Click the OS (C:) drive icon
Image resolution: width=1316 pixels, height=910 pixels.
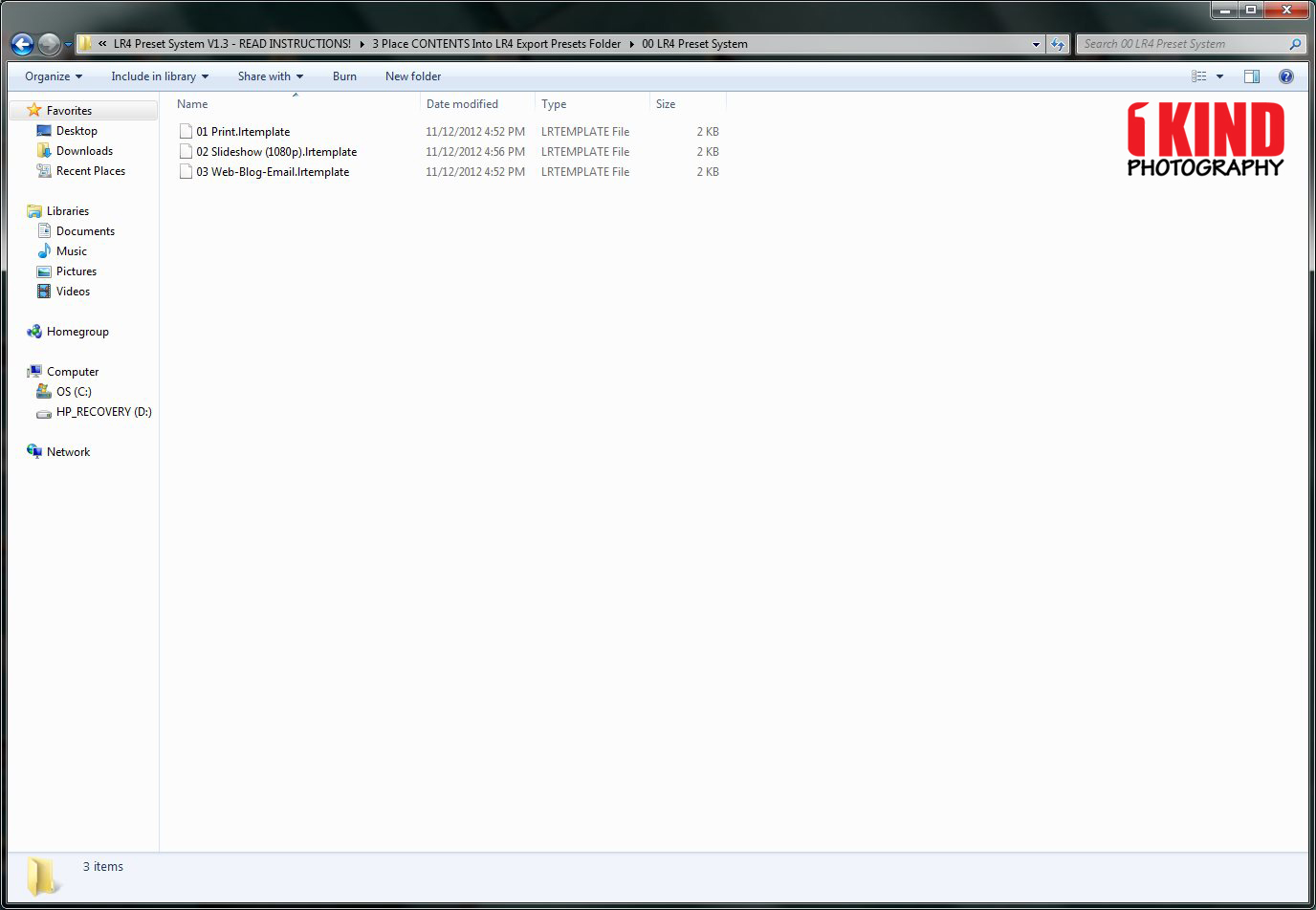pyautogui.click(x=44, y=392)
